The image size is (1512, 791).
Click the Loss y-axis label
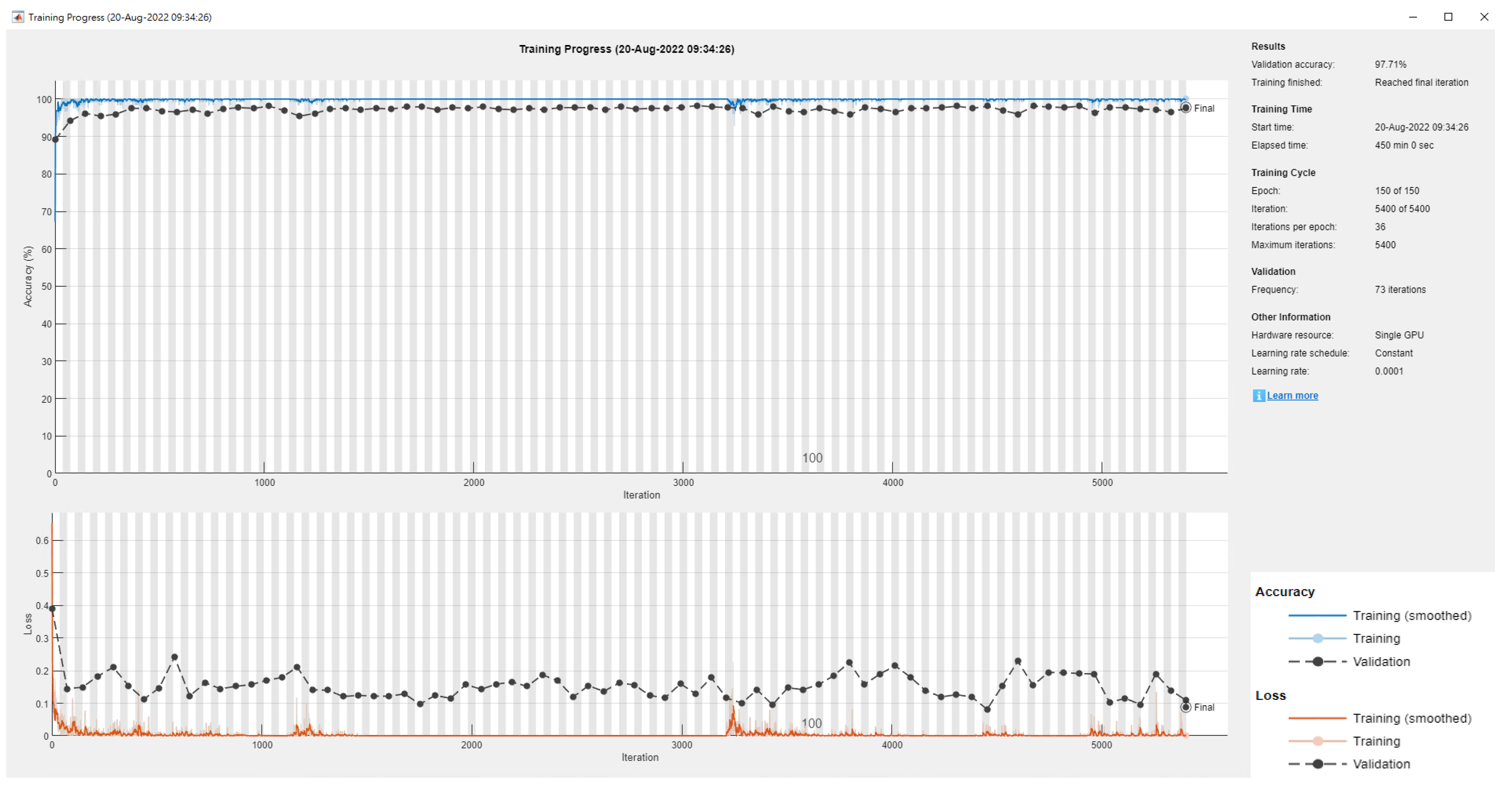coord(28,624)
